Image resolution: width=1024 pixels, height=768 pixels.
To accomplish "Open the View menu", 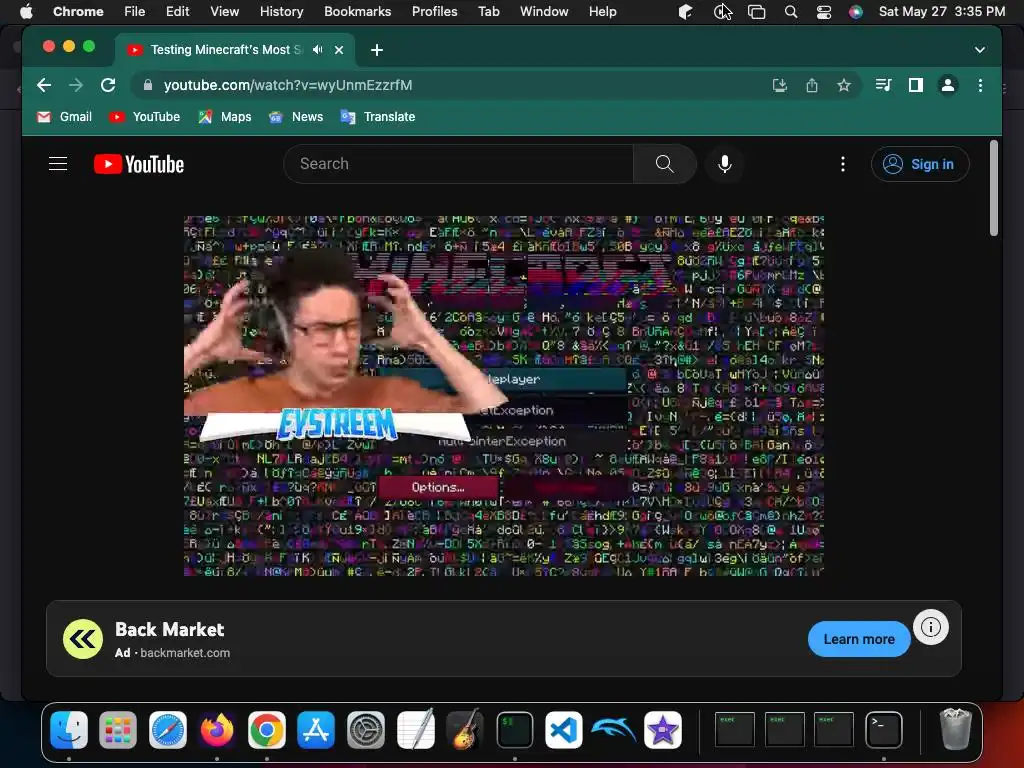I will (x=224, y=12).
